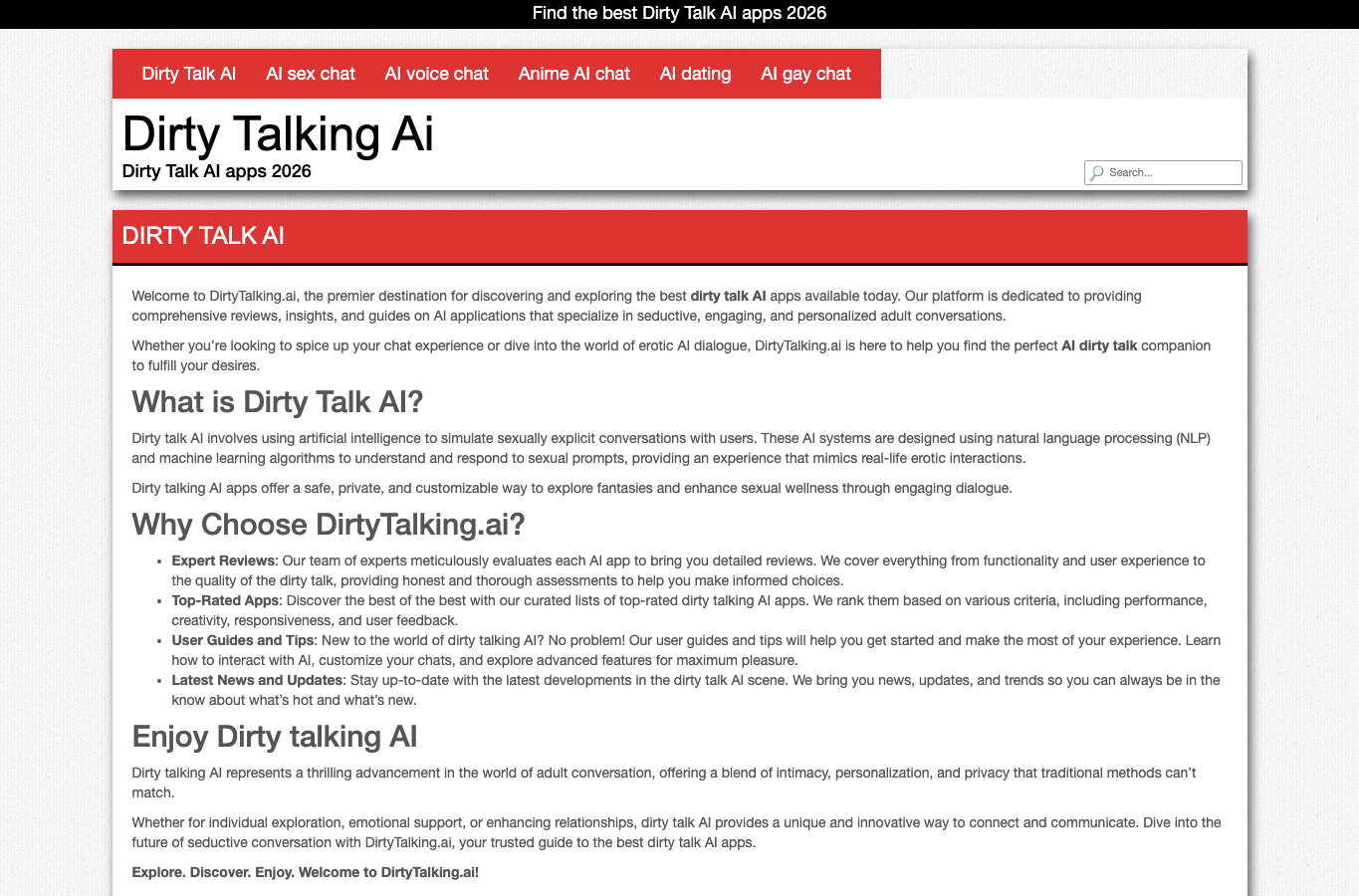Click the bold 'dirty talk AI' phrase in welcome paragraph
This screenshot has height=896, width=1359.
(x=728, y=296)
